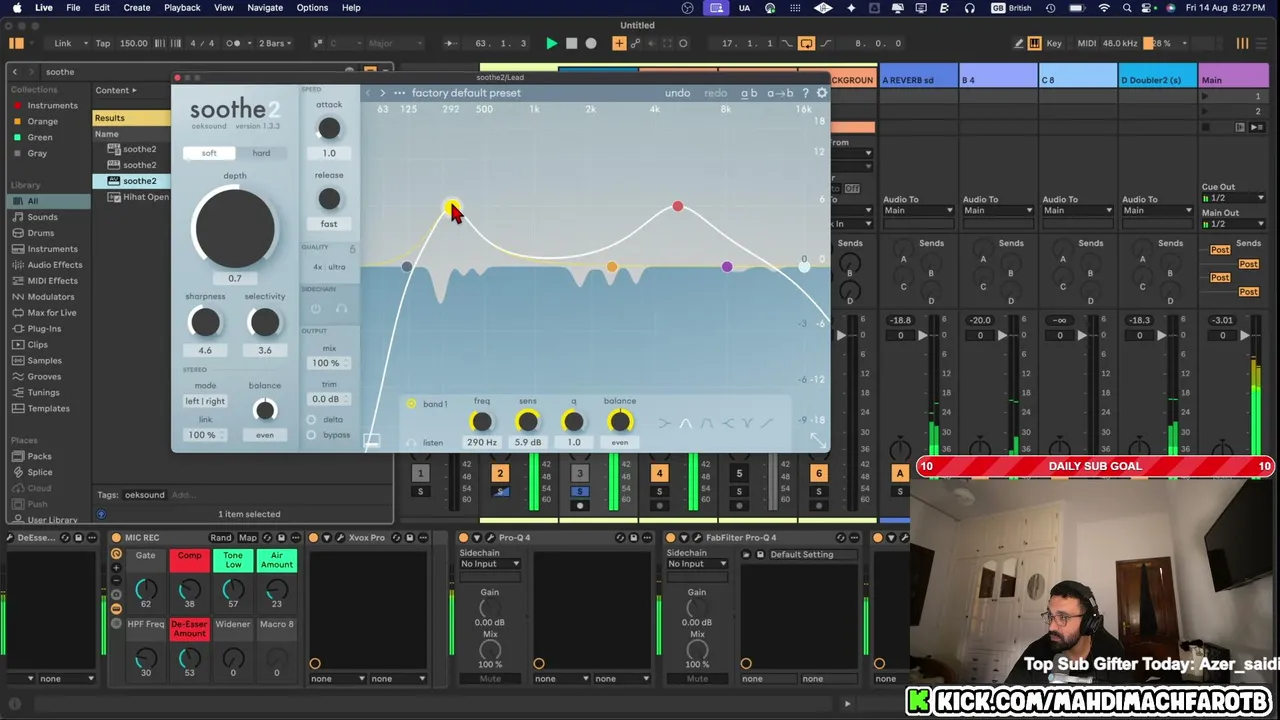
Task: Click the orange band node on curve
Action: [612, 267]
